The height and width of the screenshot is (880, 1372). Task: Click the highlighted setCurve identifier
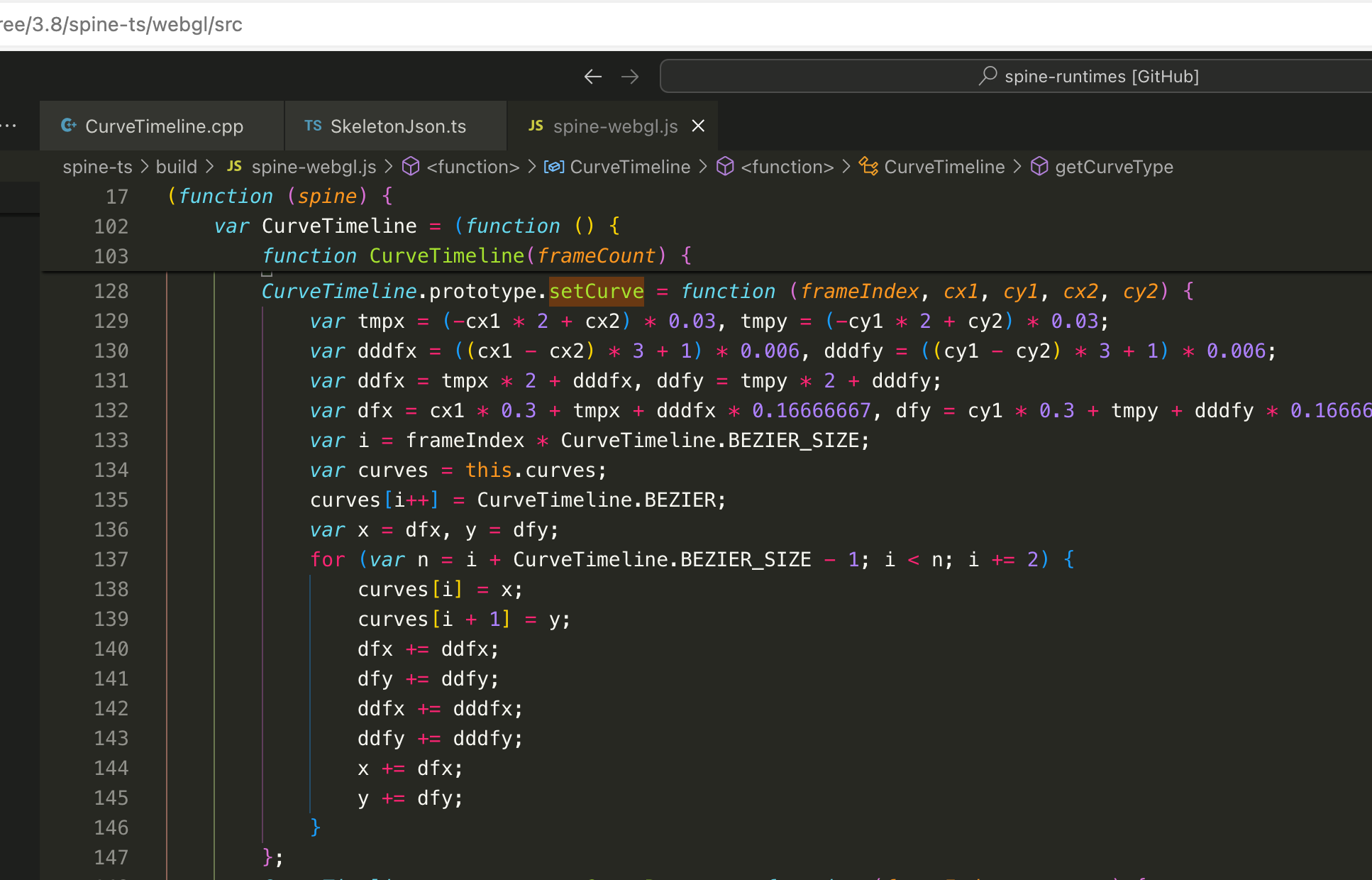(x=596, y=291)
